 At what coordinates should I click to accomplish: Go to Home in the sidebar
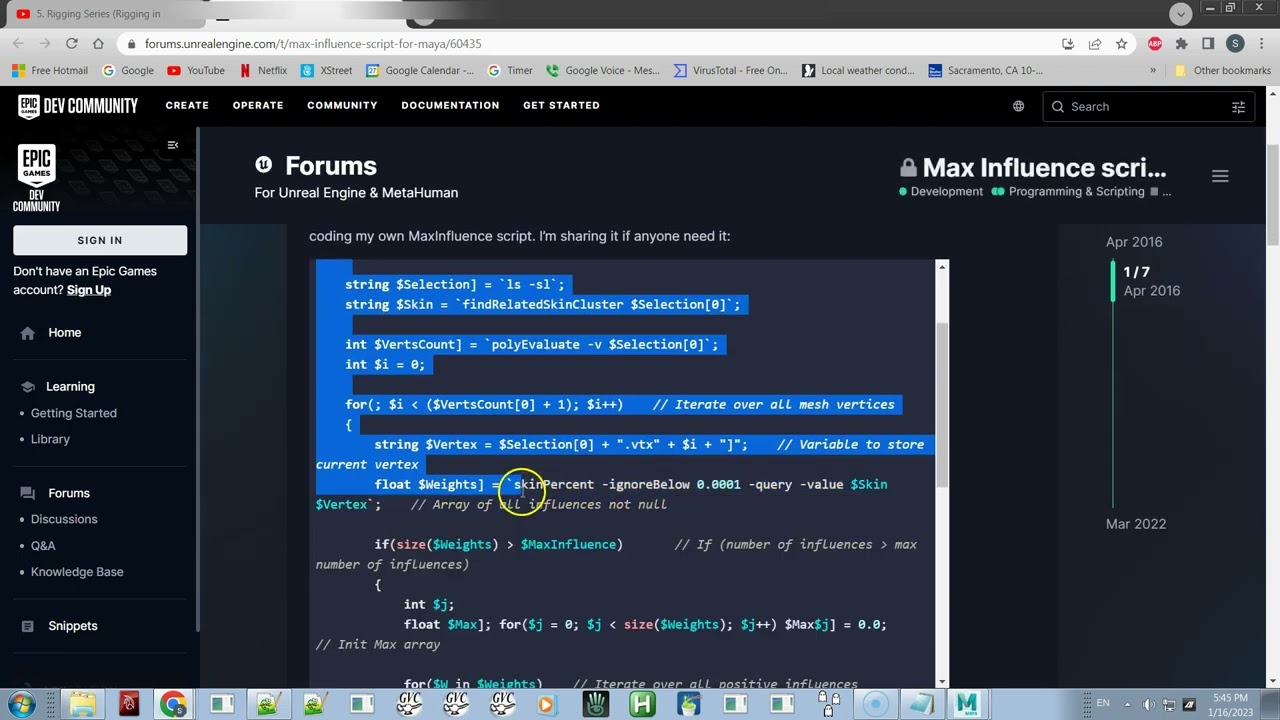click(64, 332)
